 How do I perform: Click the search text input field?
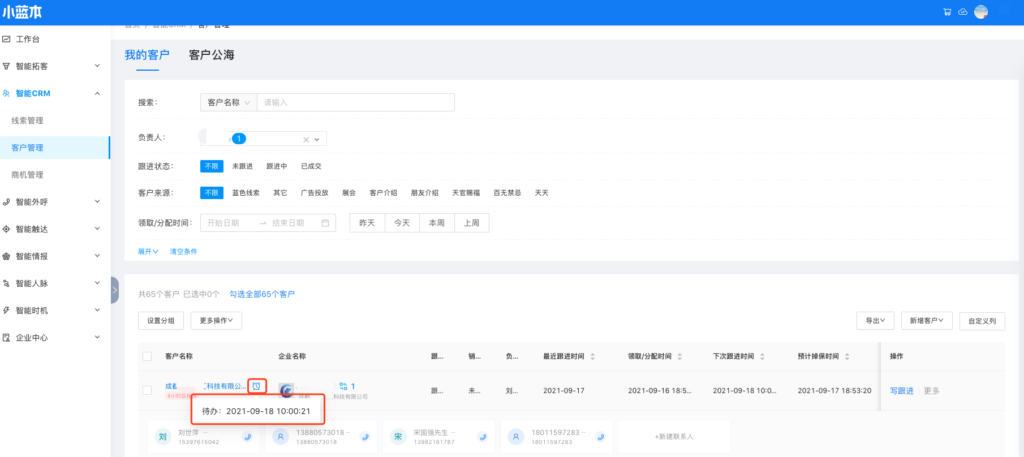click(355, 102)
